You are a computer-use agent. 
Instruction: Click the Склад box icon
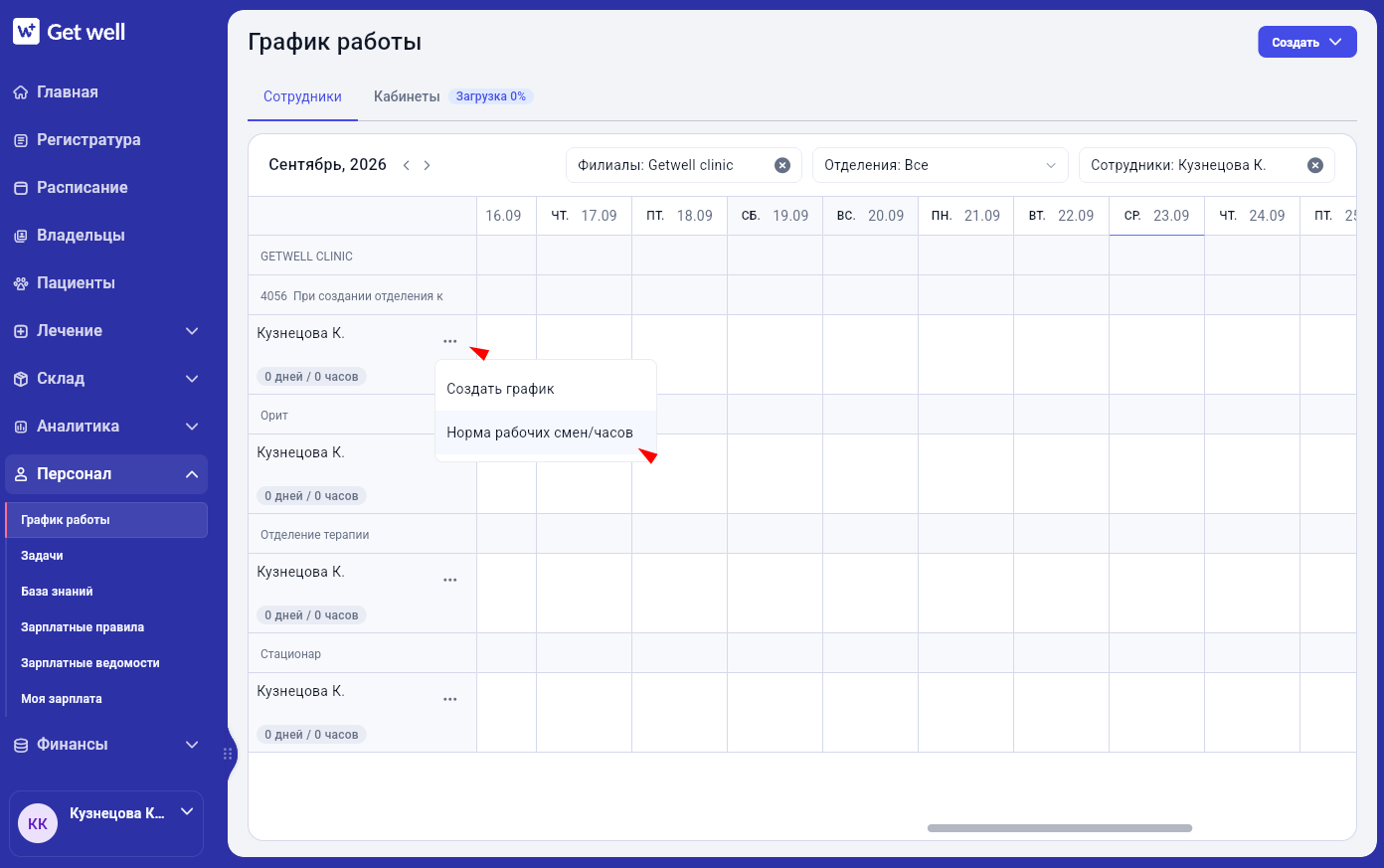tap(20, 379)
